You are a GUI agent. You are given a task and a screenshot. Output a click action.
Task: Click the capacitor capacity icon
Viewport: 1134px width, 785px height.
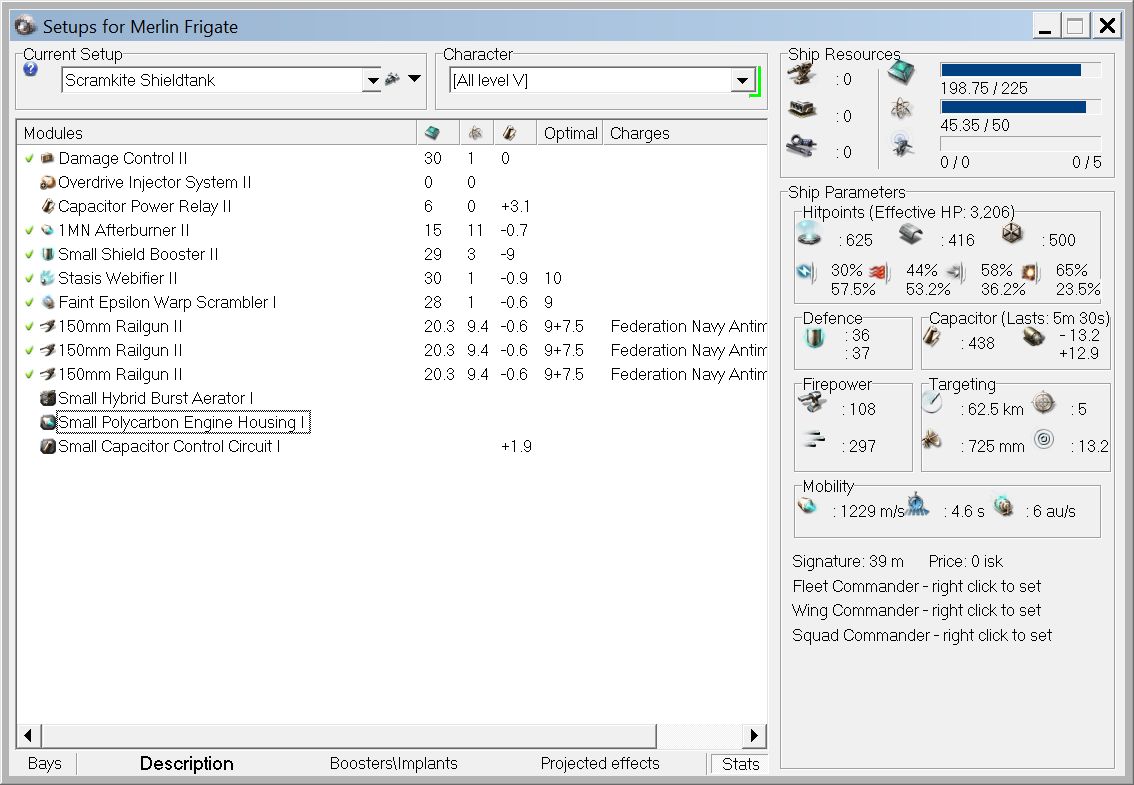click(x=932, y=336)
